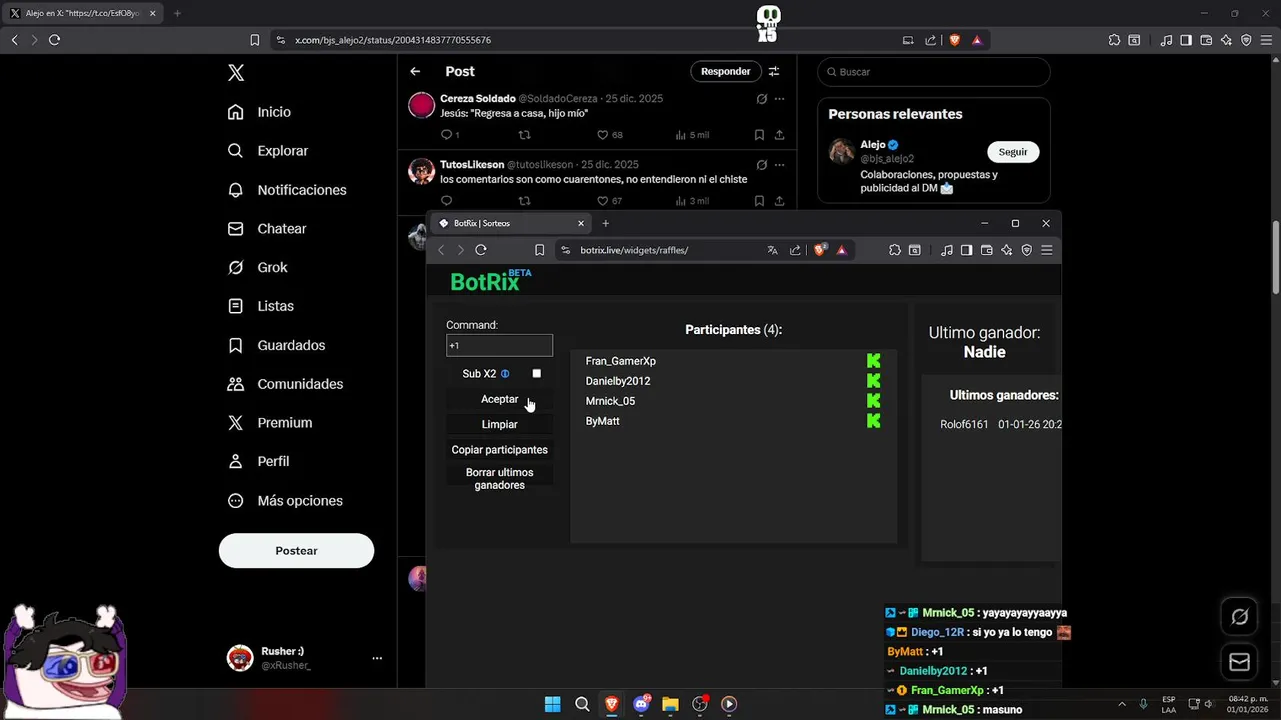Image resolution: width=1281 pixels, height=720 pixels.
Task: Click the floating Grok button at bottom right
Action: (x=1239, y=617)
